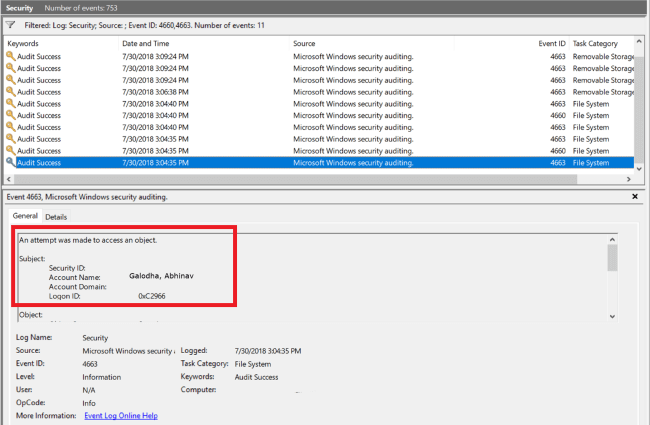
Task: Open Event Log Online Help link
Action: coord(121,415)
